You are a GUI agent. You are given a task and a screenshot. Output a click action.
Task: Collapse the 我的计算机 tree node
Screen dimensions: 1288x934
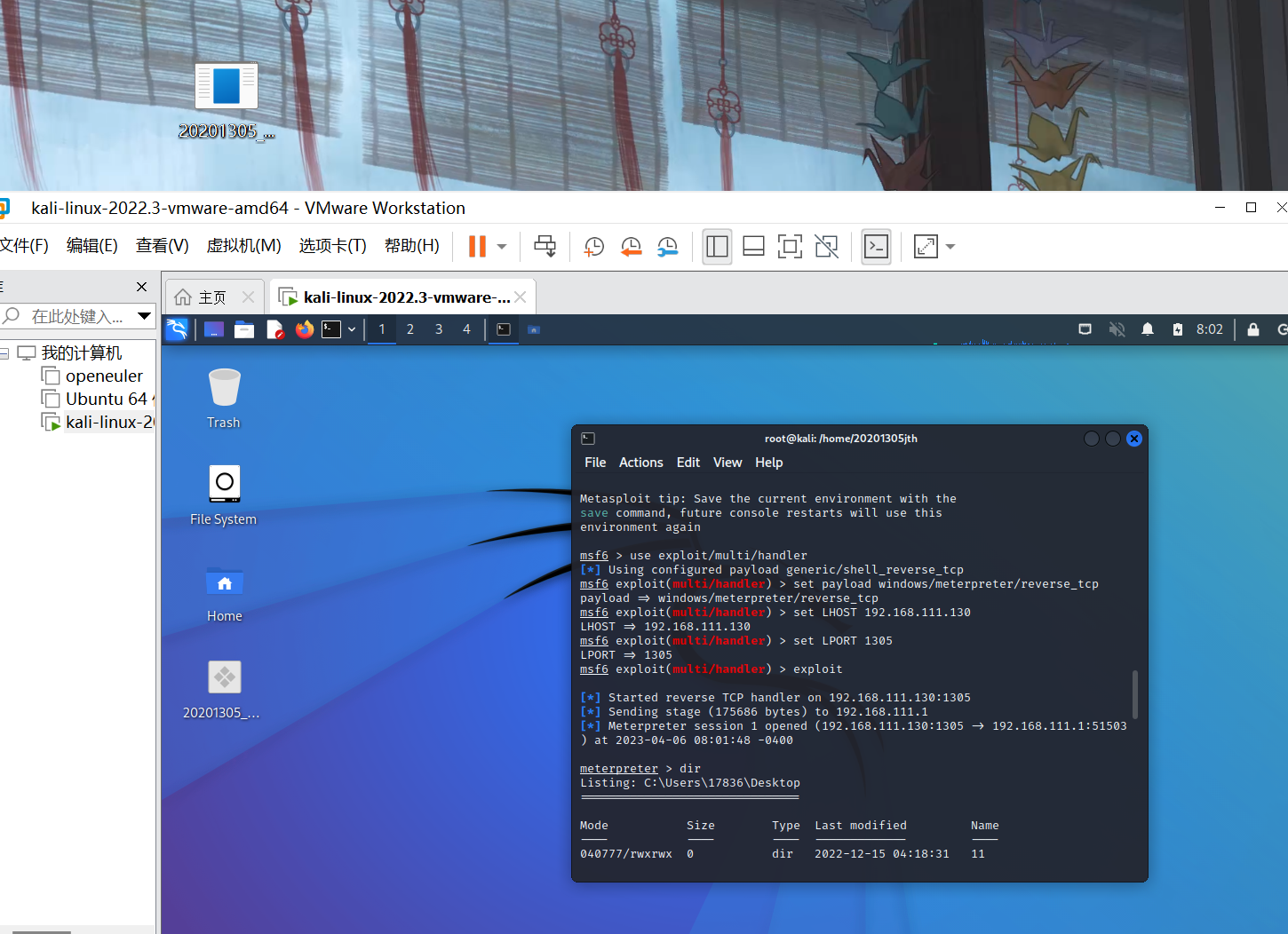4,353
